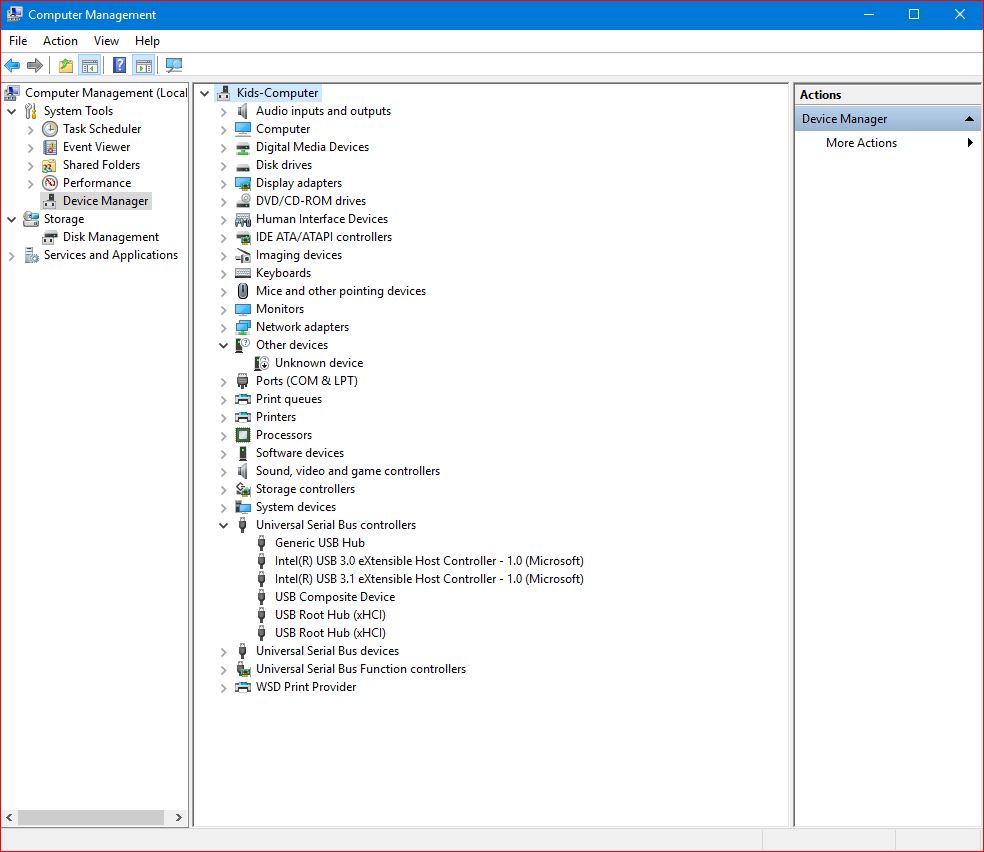Open the File menu

click(x=18, y=41)
